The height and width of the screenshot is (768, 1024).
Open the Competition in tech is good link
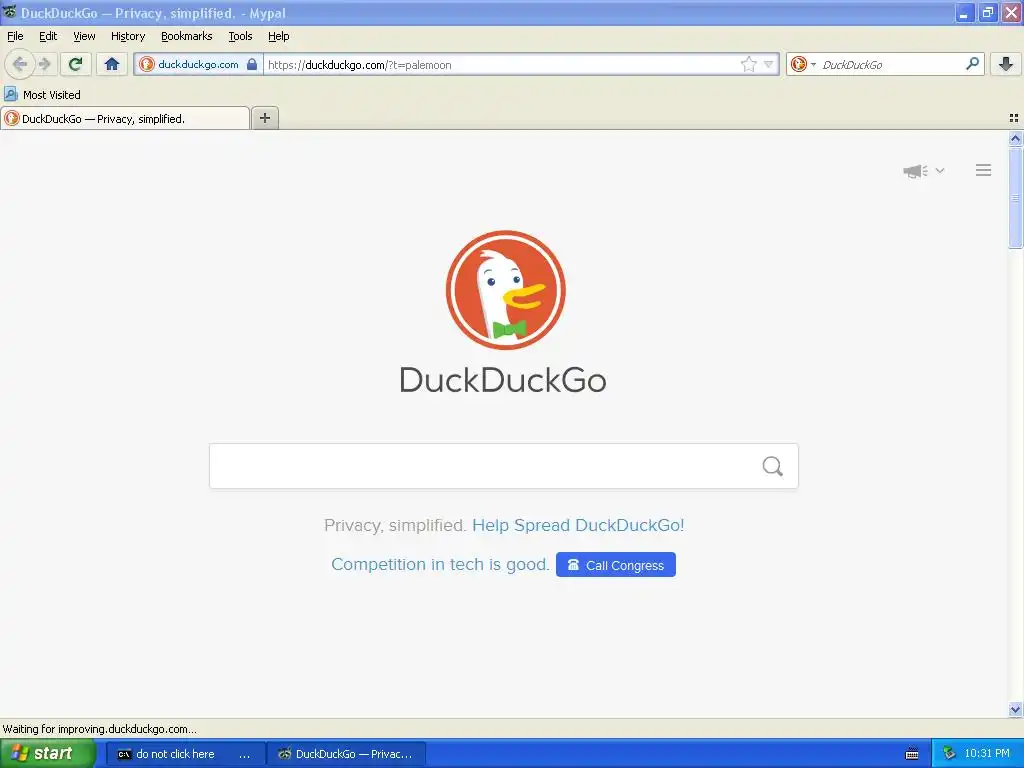point(440,564)
